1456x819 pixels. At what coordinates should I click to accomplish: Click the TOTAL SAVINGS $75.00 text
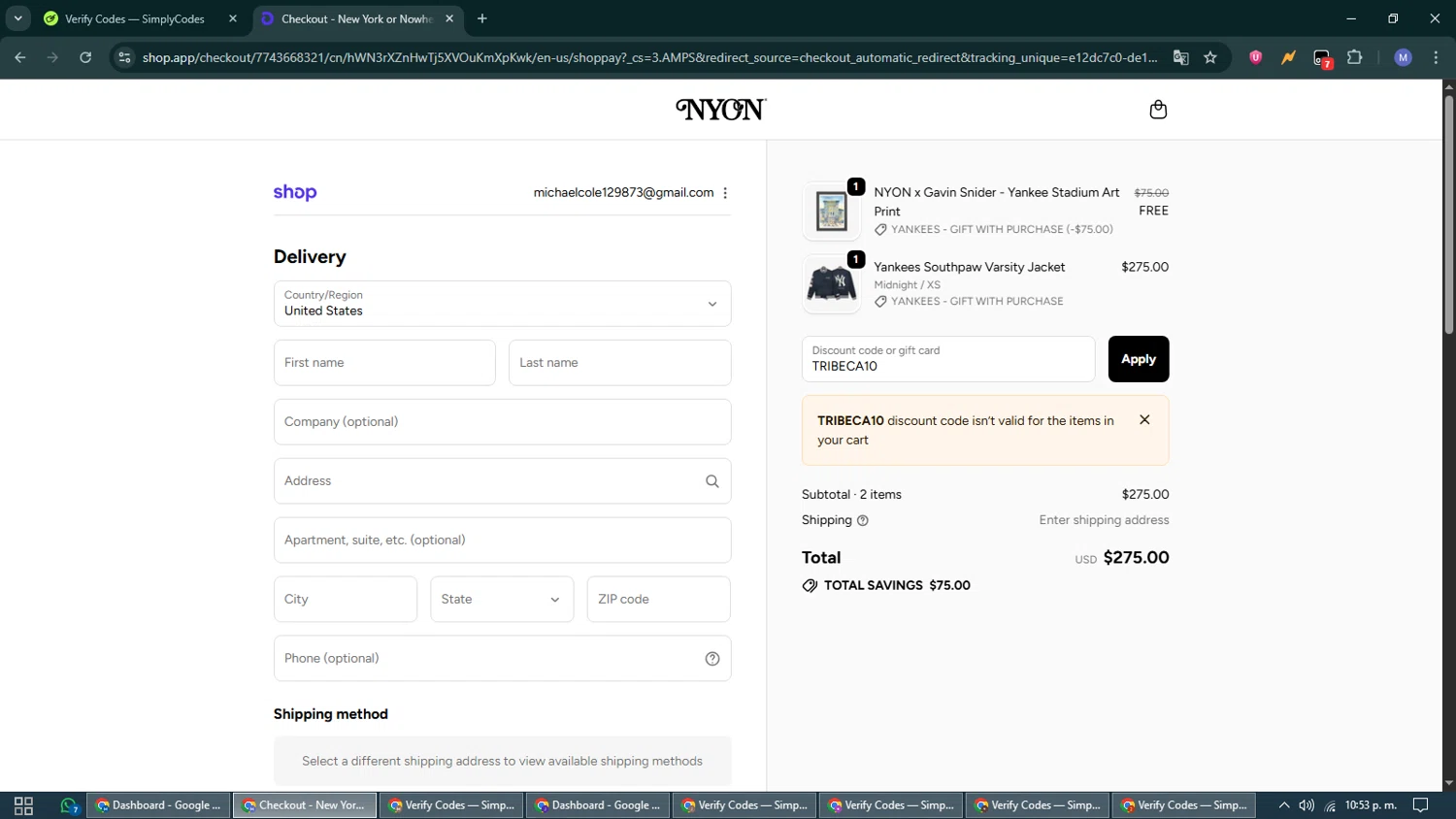897,586
